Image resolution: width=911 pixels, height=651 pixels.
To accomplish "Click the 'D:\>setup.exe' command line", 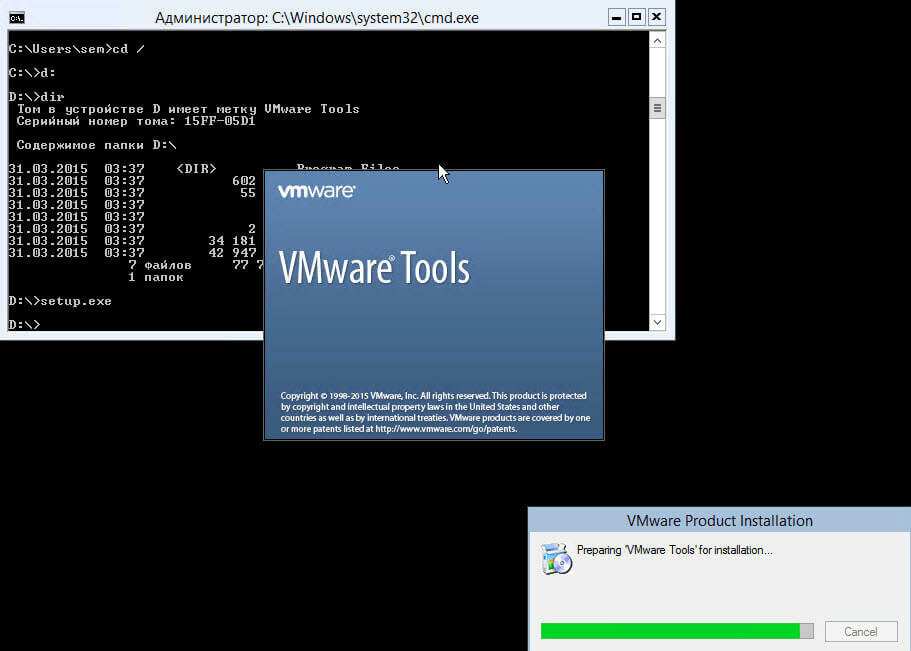I will [60, 301].
